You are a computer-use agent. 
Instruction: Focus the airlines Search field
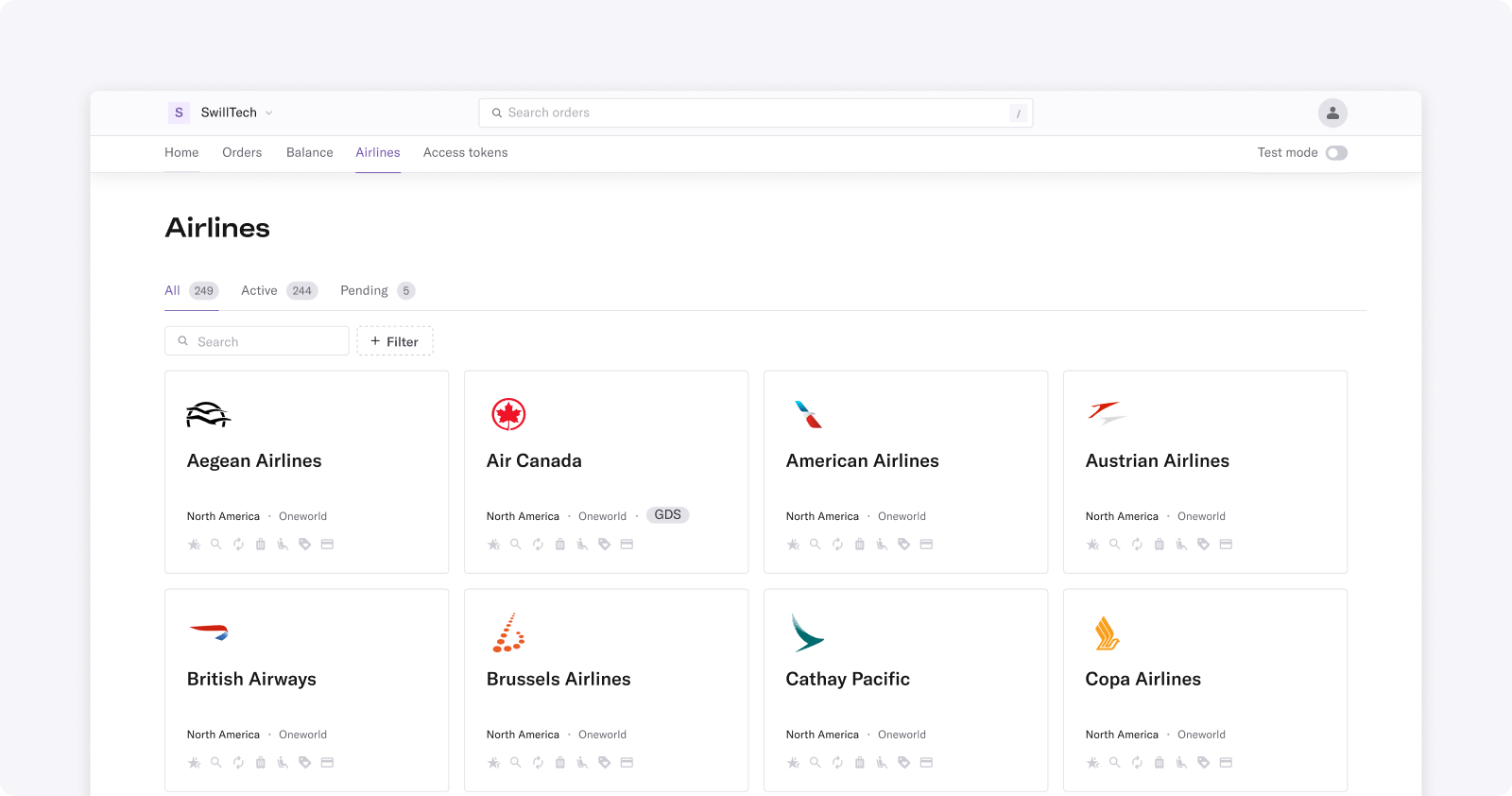pos(257,341)
